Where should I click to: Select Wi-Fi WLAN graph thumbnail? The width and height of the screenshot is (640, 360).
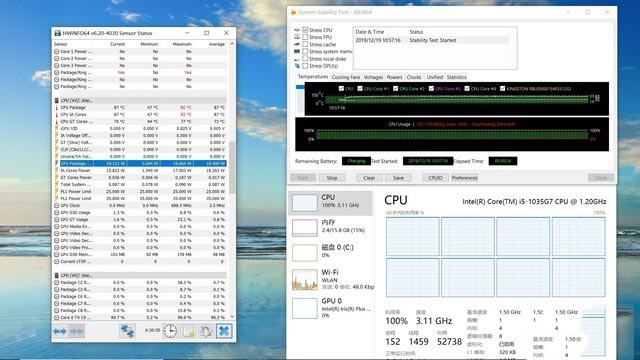[x=304, y=280]
